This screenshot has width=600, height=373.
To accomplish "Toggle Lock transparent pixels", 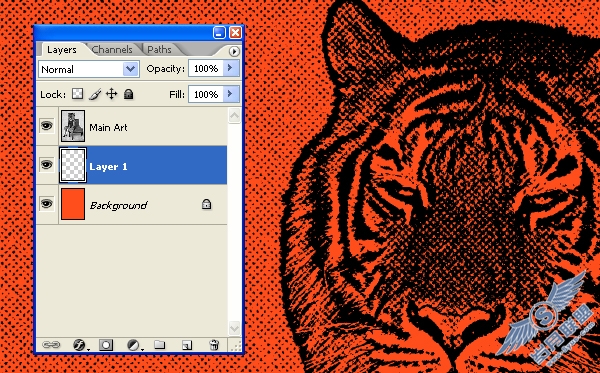I will 78,94.
